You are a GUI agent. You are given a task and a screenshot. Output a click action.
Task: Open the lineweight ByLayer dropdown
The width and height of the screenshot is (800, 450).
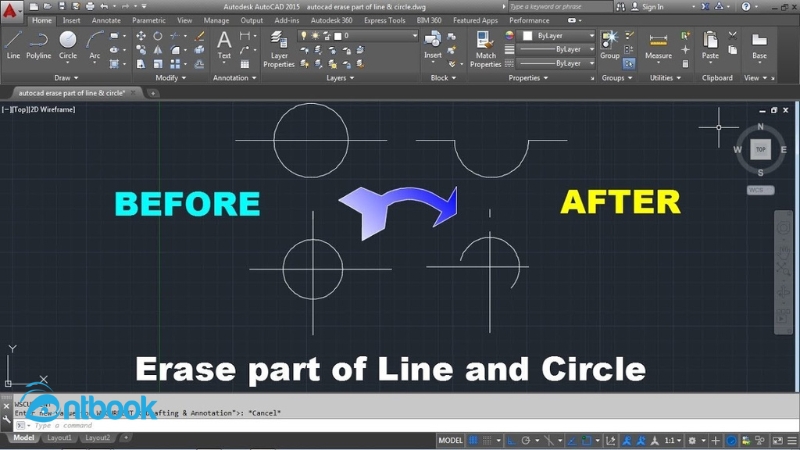(557, 49)
